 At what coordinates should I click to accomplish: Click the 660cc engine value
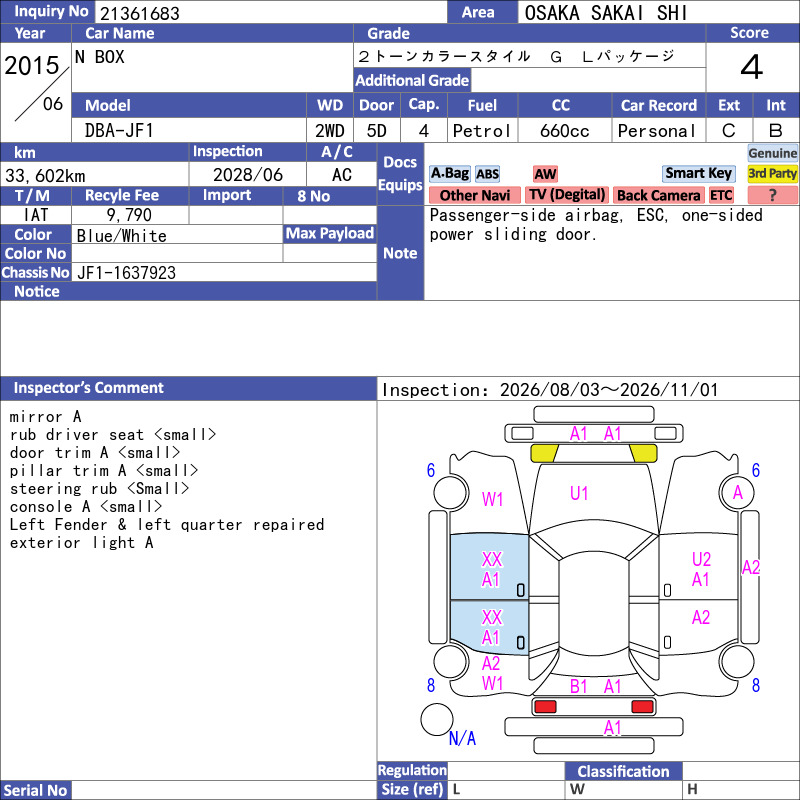pyautogui.click(x=564, y=131)
